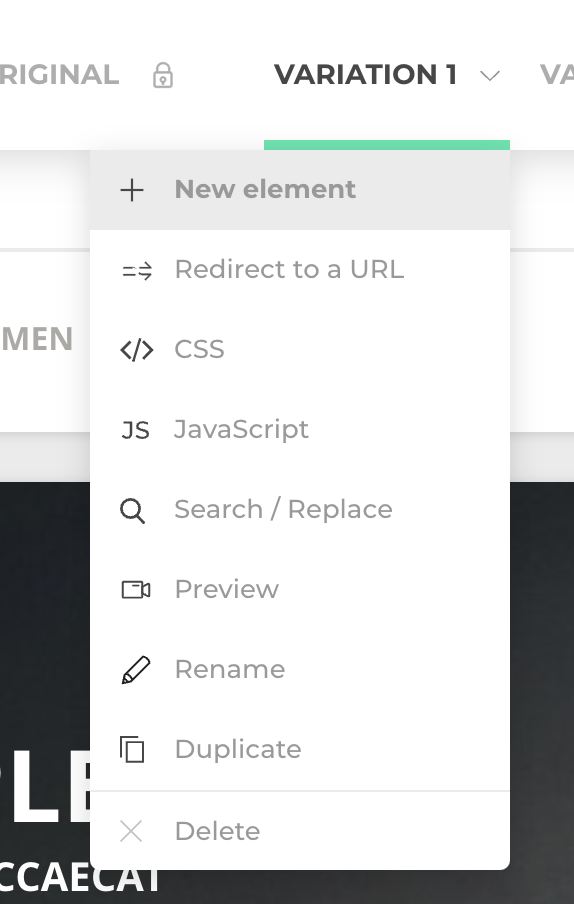Open the partially visible next variation tab
574x904 pixels.
click(x=557, y=75)
